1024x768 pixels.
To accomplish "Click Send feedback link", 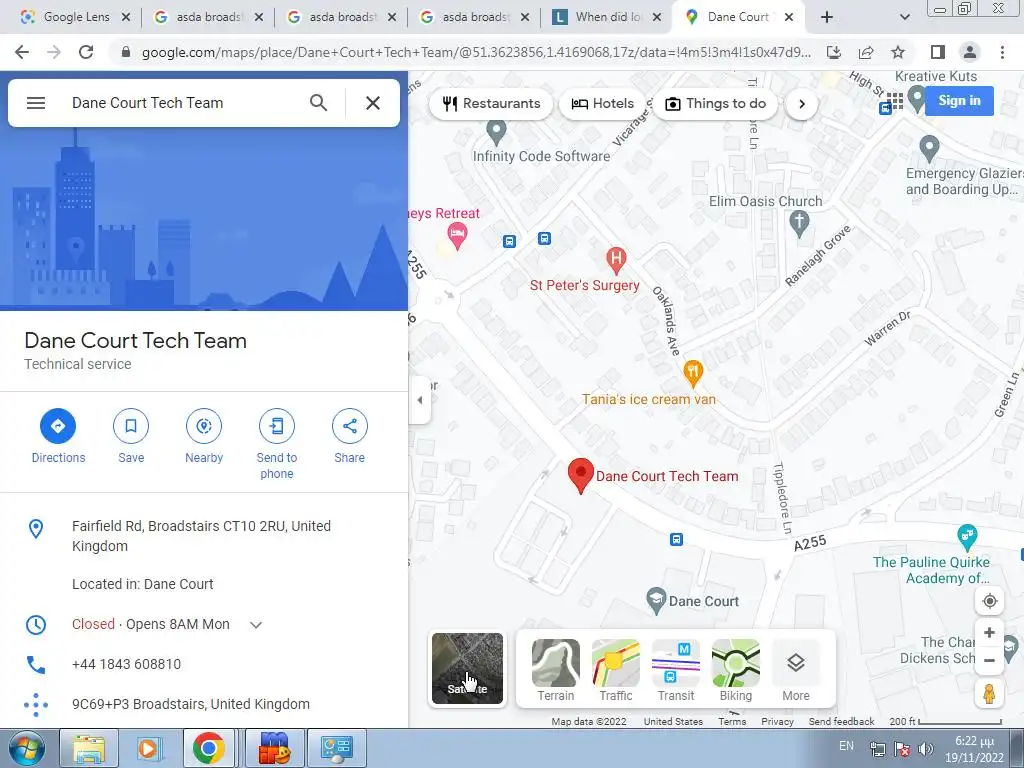I will pos(841,722).
